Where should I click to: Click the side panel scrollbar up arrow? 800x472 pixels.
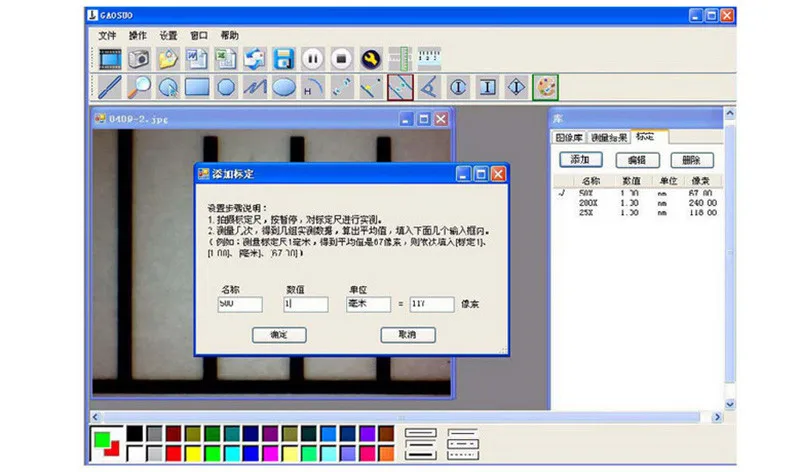point(730,113)
